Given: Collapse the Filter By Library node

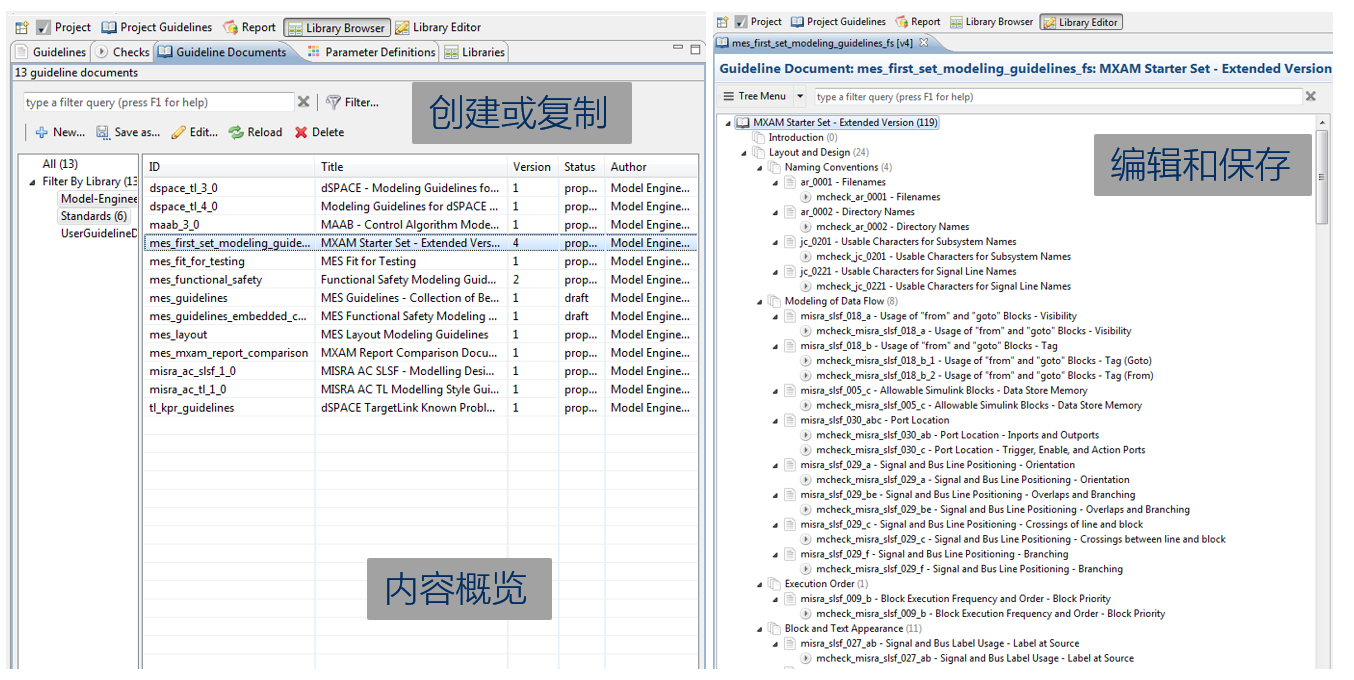Looking at the screenshot, I should pyautogui.click(x=33, y=182).
